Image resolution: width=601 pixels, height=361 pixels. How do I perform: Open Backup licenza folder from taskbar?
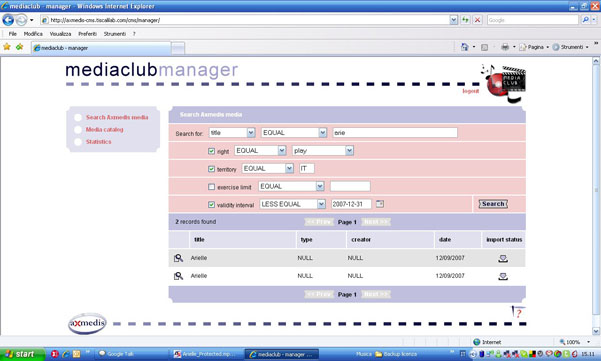click(396, 354)
